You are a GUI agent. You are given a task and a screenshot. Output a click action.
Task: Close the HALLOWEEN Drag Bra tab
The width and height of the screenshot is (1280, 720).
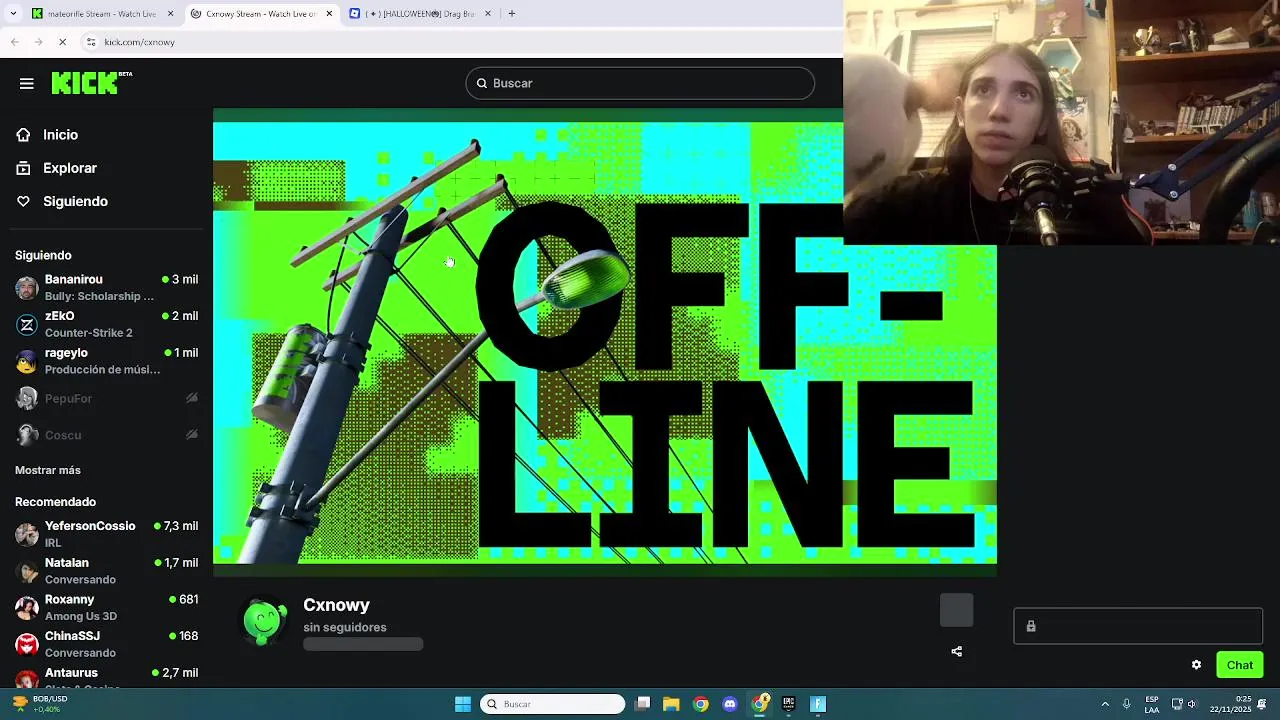coord(488,14)
